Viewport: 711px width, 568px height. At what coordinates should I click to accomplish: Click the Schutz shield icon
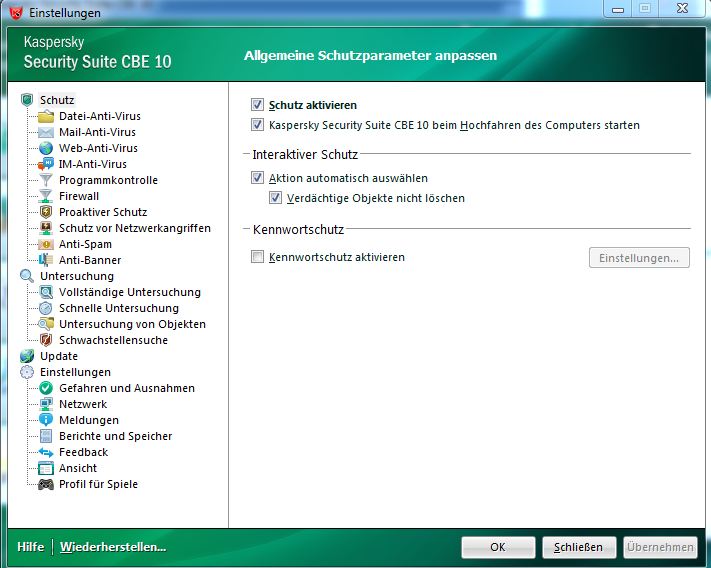[27, 100]
